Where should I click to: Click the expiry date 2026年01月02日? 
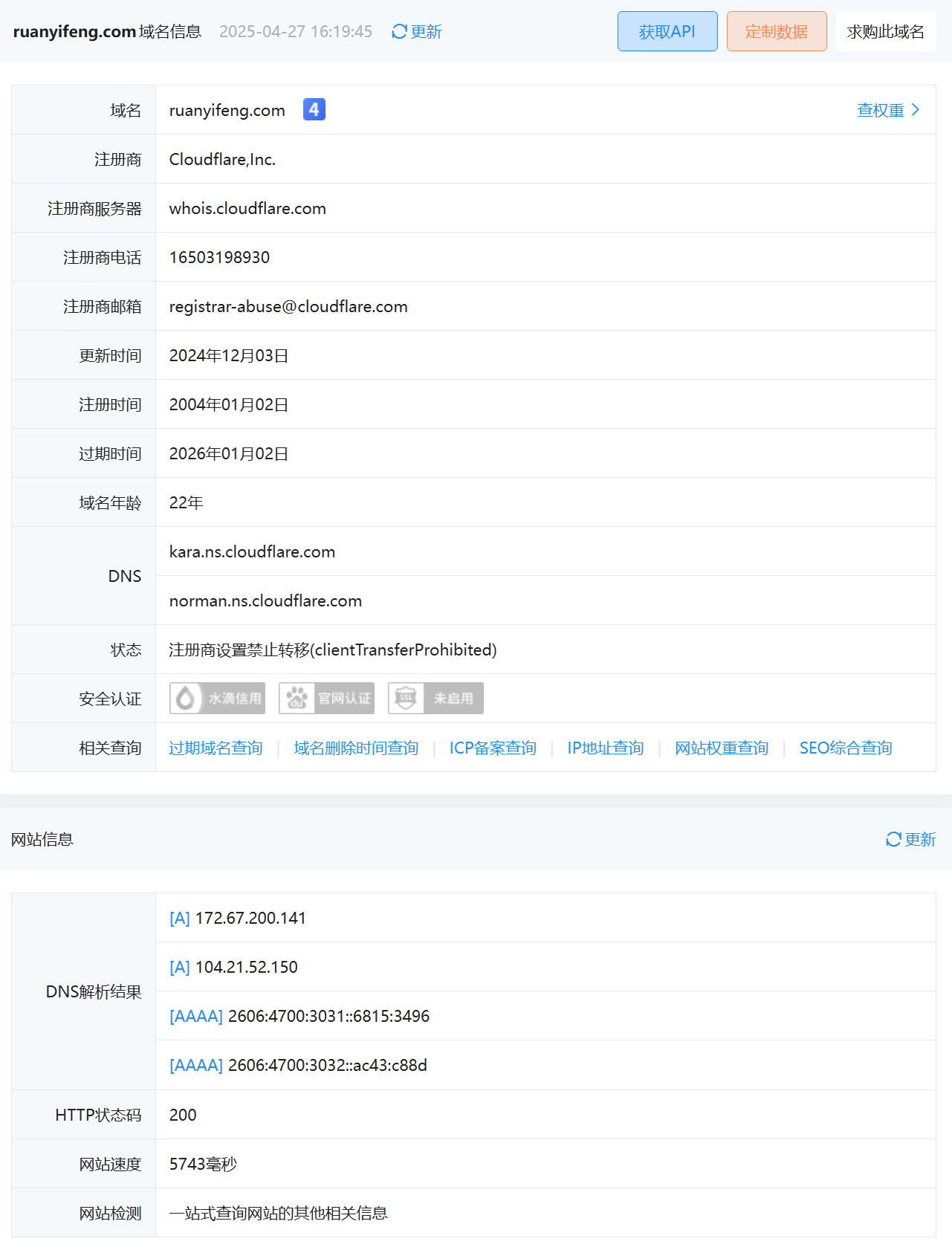[x=229, y=453]
